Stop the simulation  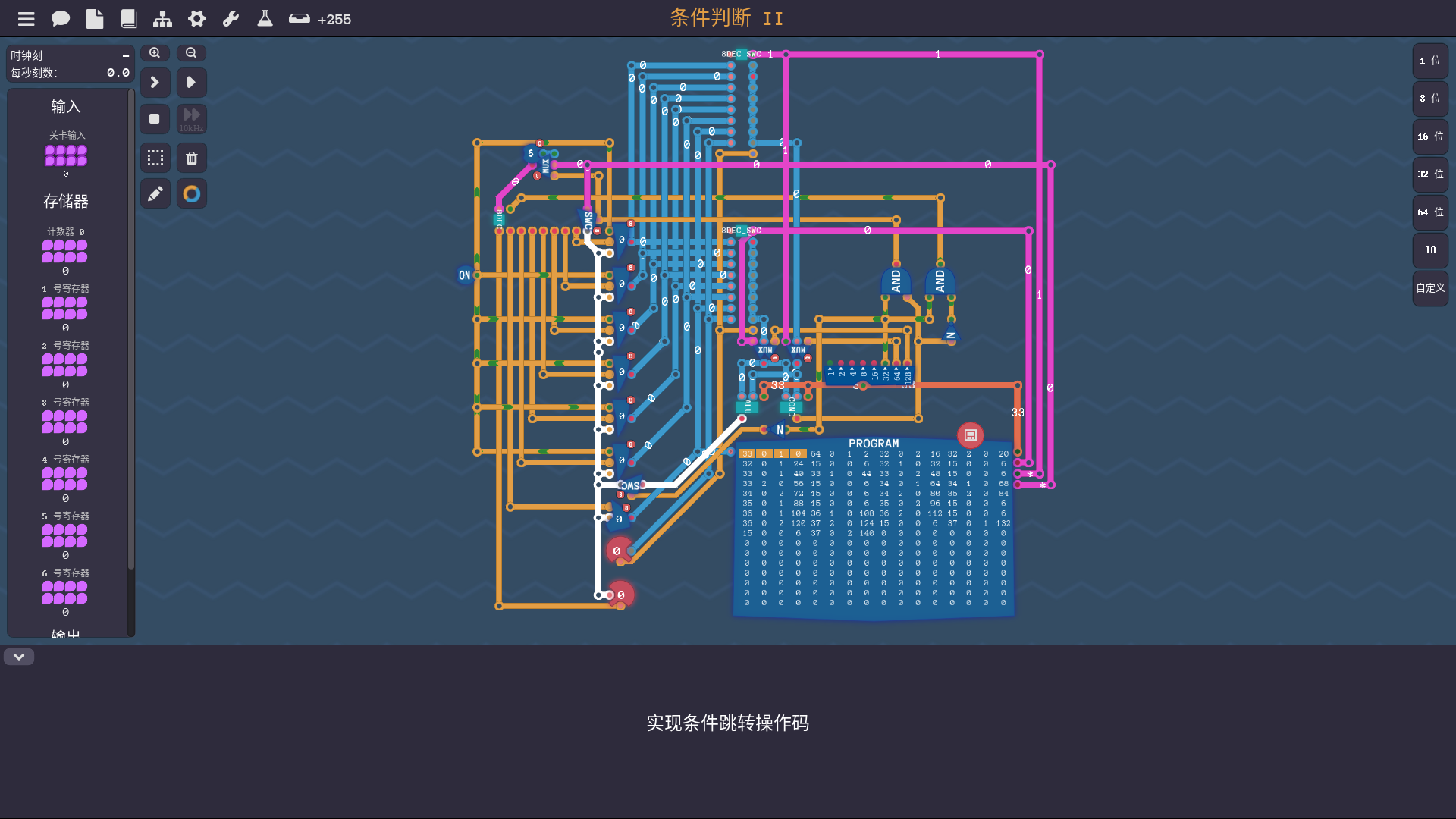[155, 119]
